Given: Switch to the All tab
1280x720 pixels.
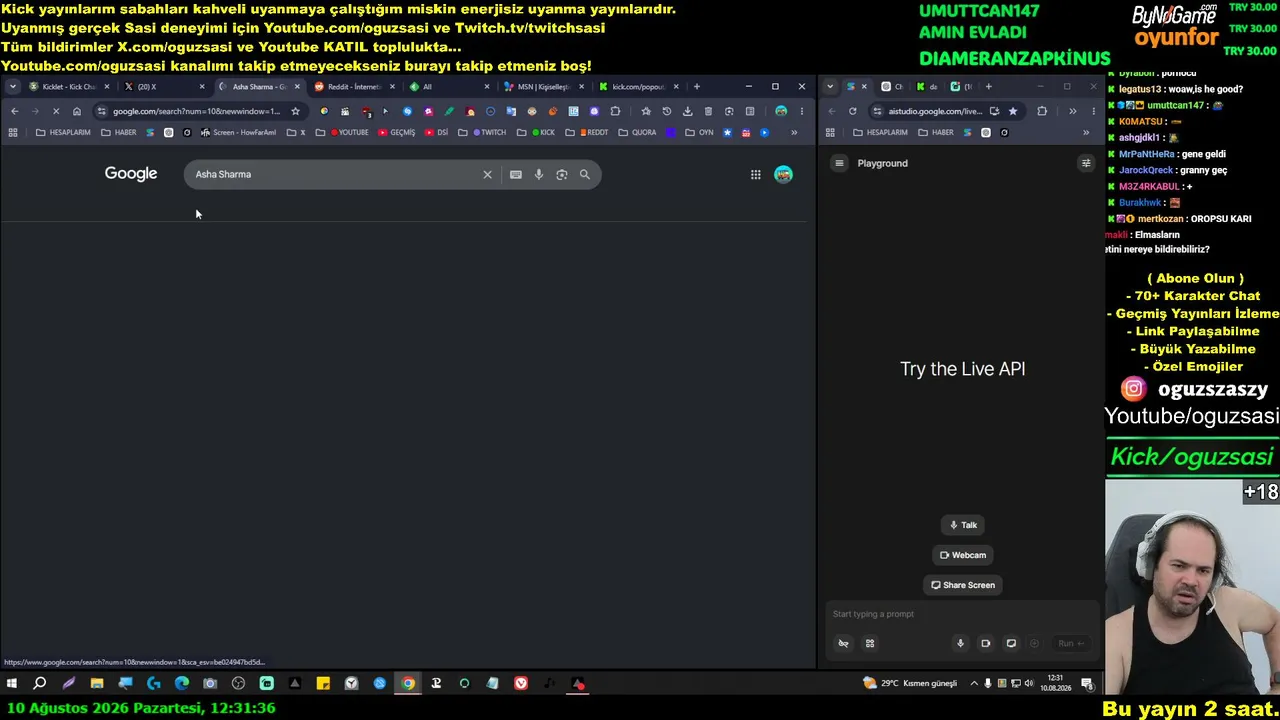Looking at the screenshot, I should pyautogui.click(x=448, y=86).
